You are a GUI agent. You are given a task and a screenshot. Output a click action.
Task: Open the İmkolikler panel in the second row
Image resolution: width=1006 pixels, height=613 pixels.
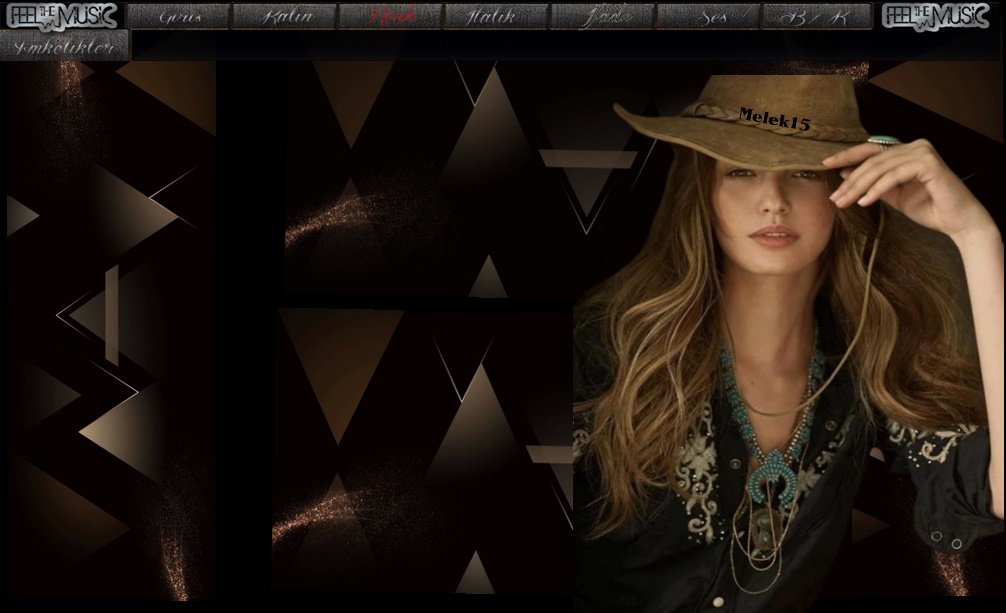65,45
